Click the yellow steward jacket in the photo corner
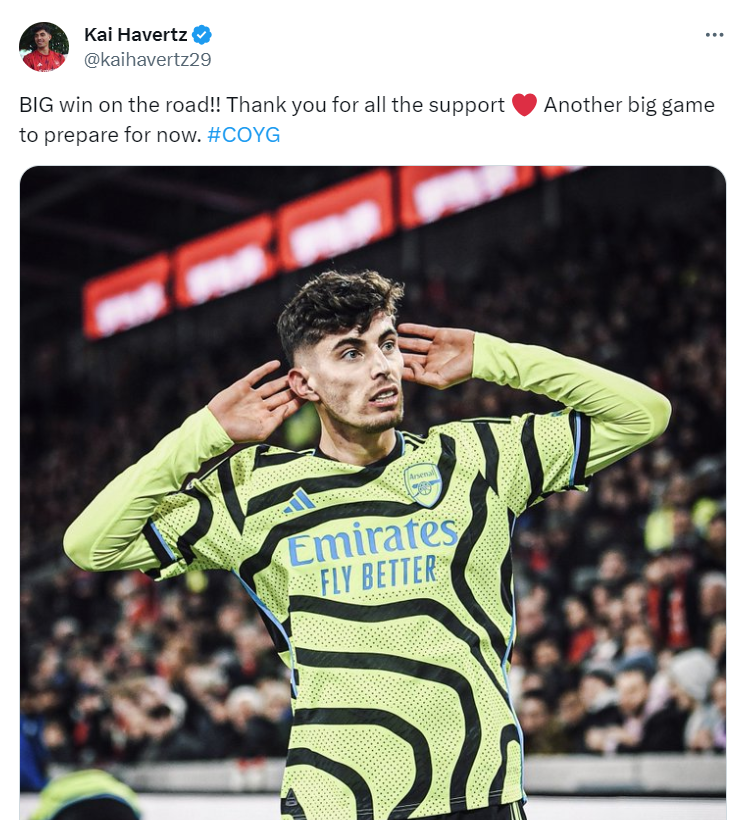The width and height of the screenshot is (746, 820). [86, 795]
